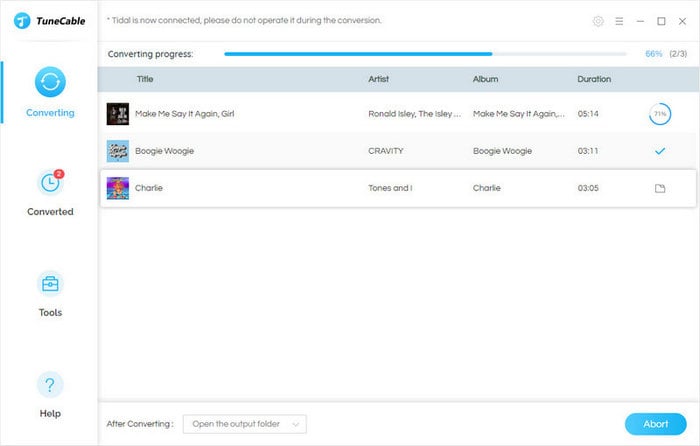Open the settings gear icon
This screenshot has height=446, width=700.
pos(598,21)
